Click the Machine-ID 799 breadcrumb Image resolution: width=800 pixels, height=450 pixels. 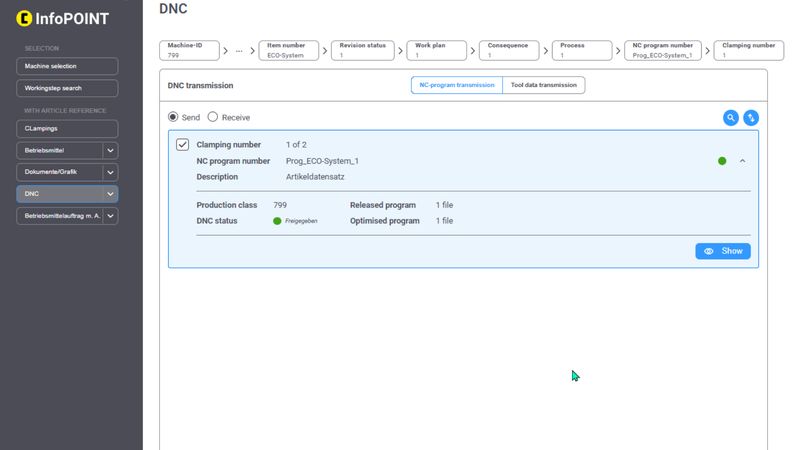(x=189, y=51)
